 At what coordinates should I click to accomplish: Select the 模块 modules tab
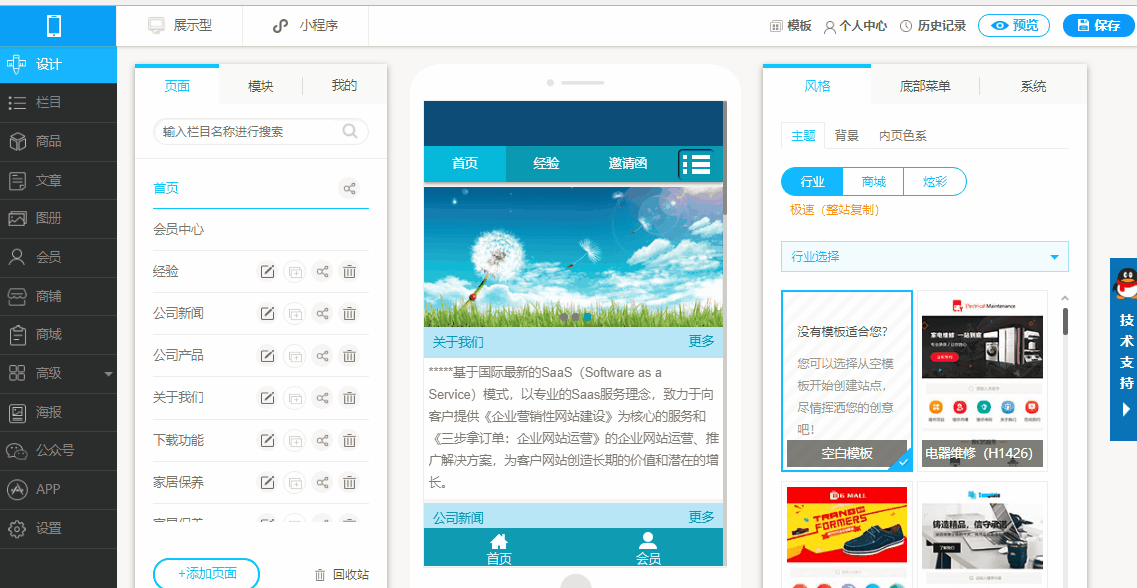[260, 86]
